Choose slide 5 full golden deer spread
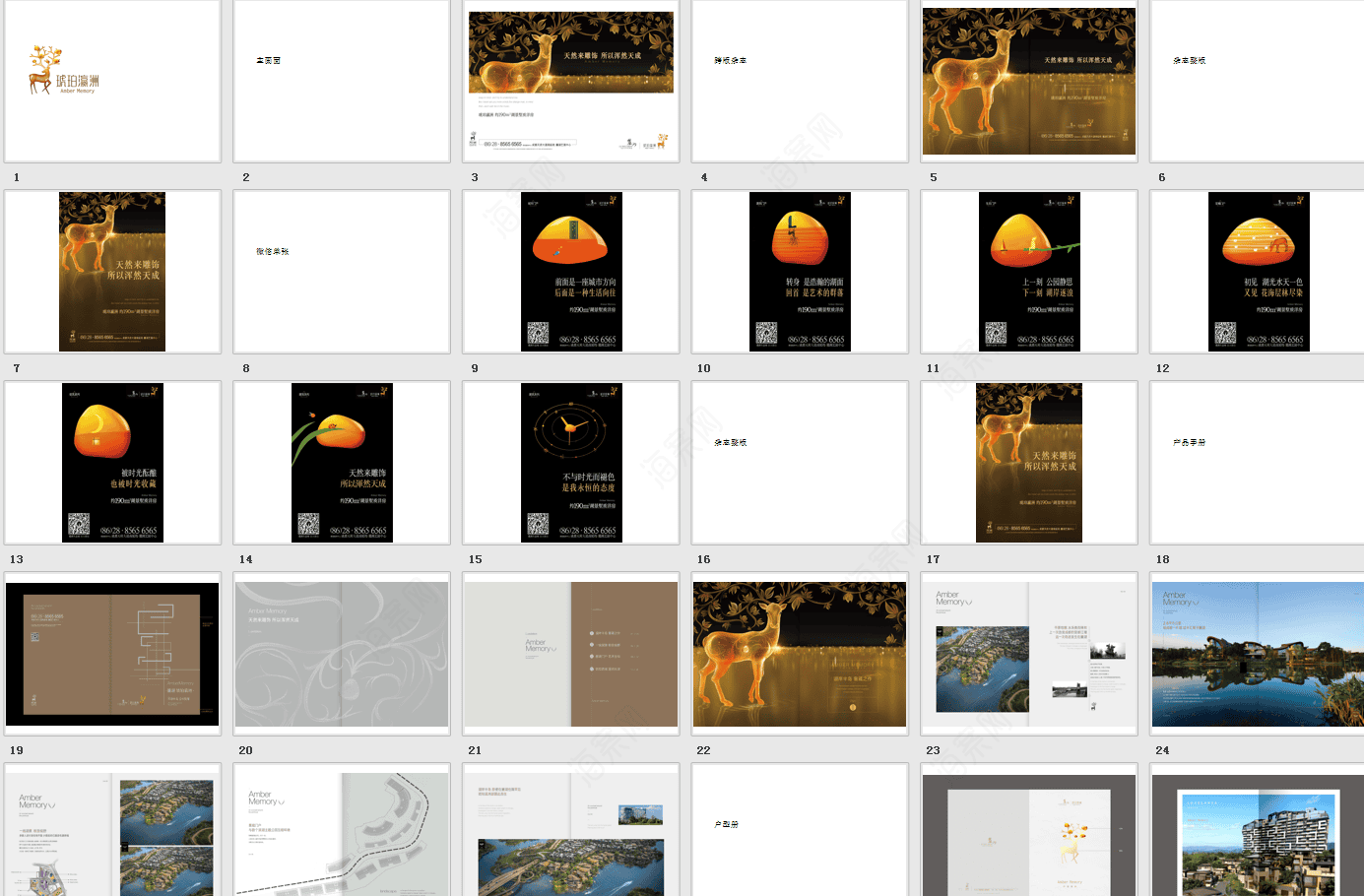Image resolution: width=1364 pixels, height=896 pixels. click(1029, 81)
